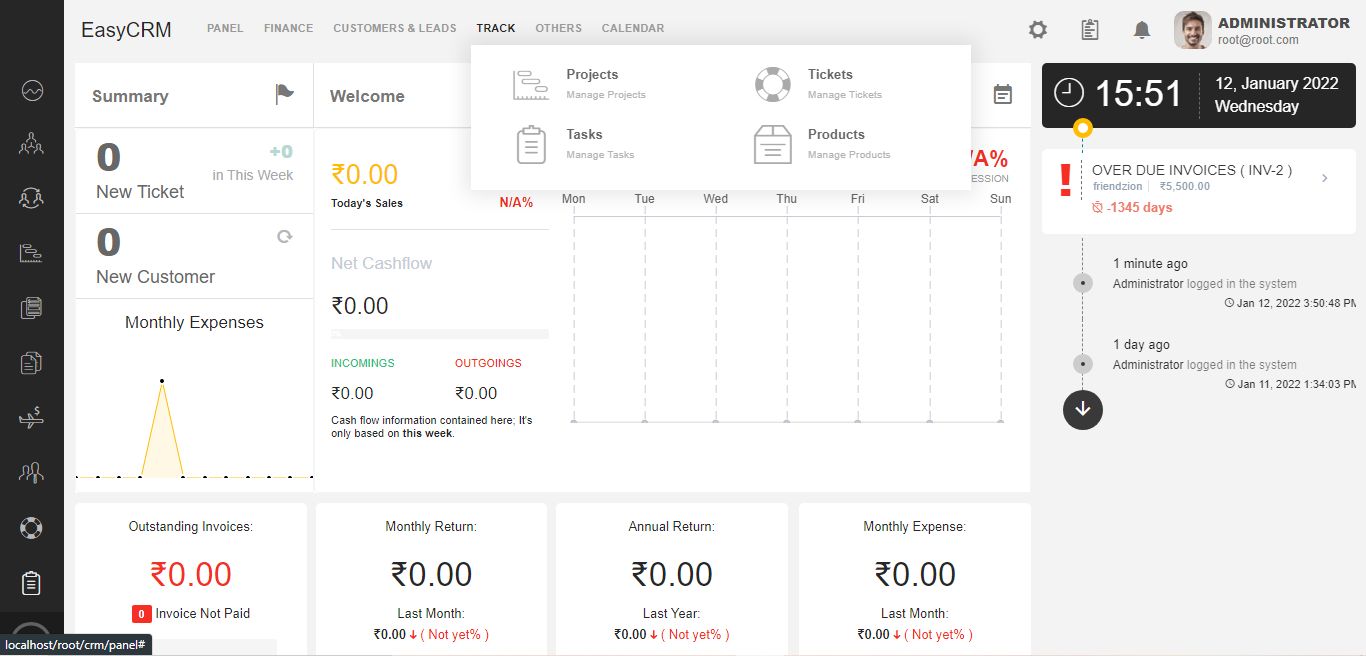Click the Today's Sales label
The image size is (1366, 656).
coord(367,203)
